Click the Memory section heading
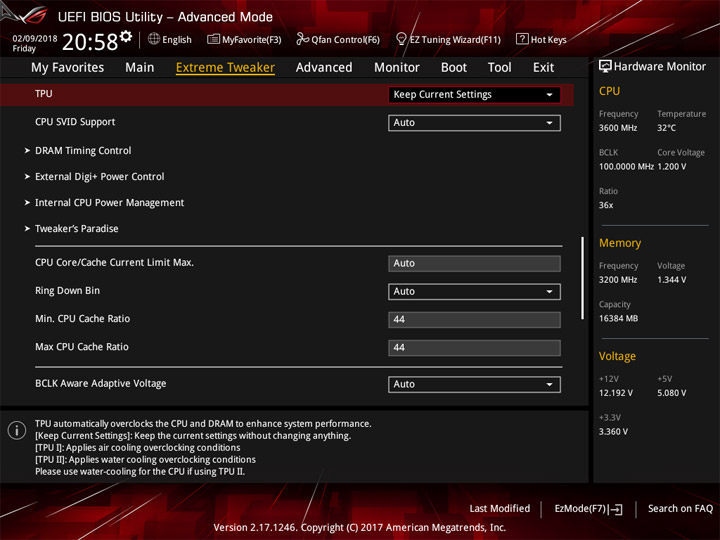Screen dimensions: 720x540 click(619, 243)
